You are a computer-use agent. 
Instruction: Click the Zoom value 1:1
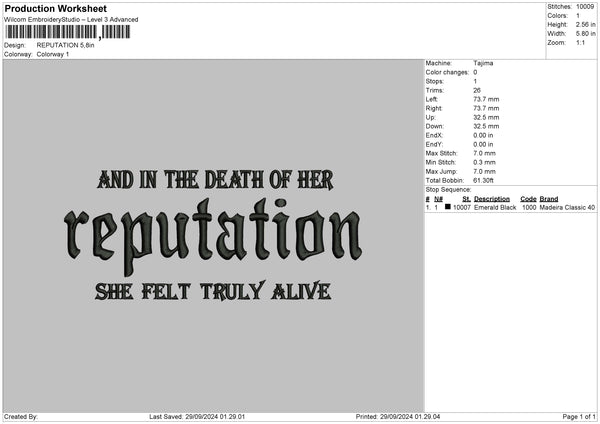pyautogui.click(x=580, y=42)
